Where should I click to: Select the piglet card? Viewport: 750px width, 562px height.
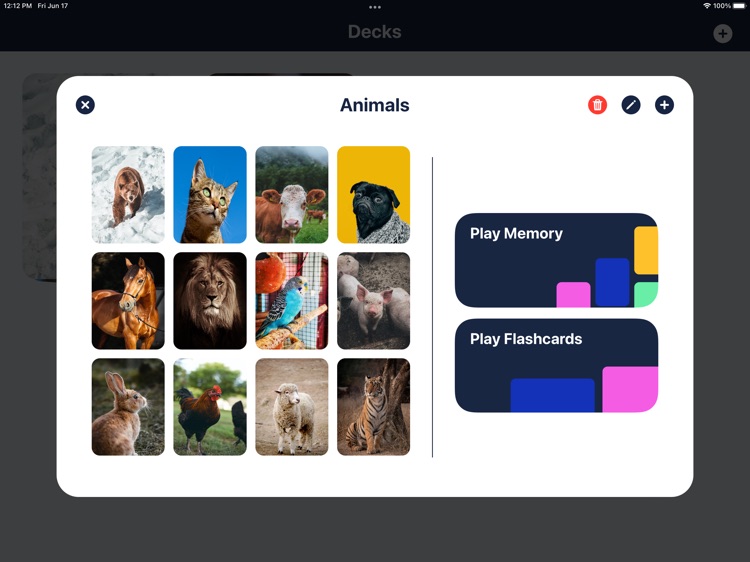(x=374, y=301)
